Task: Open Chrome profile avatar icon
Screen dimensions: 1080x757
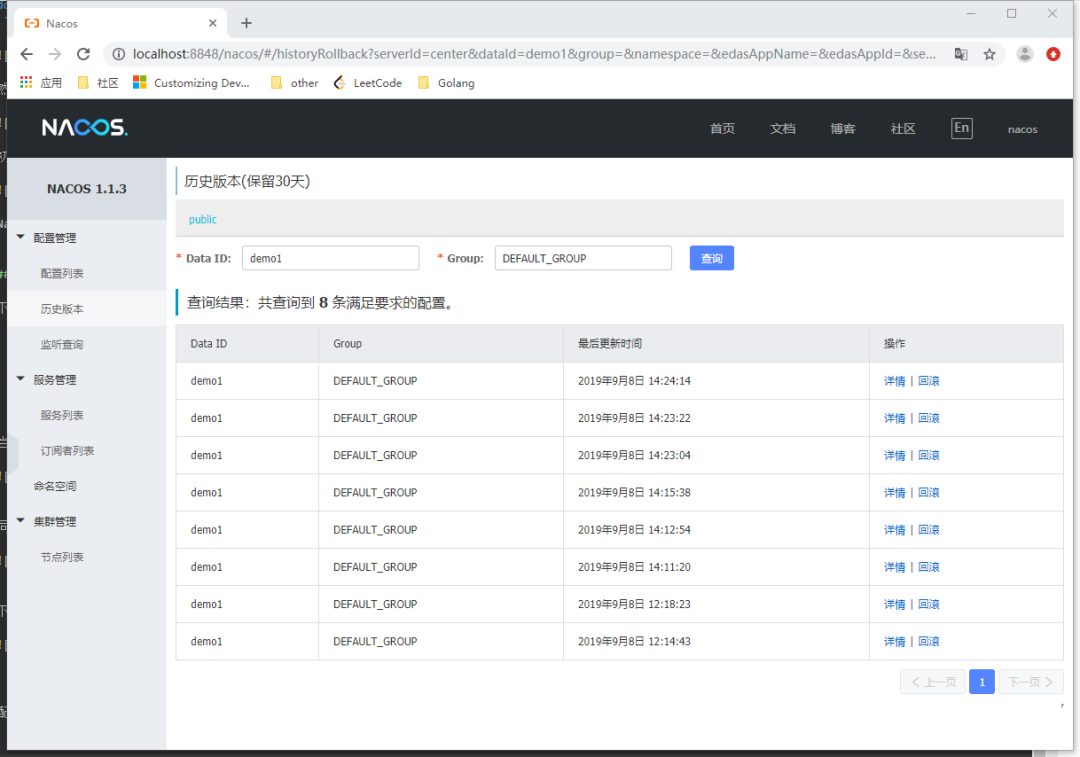Action: [x=1024, y=54]
